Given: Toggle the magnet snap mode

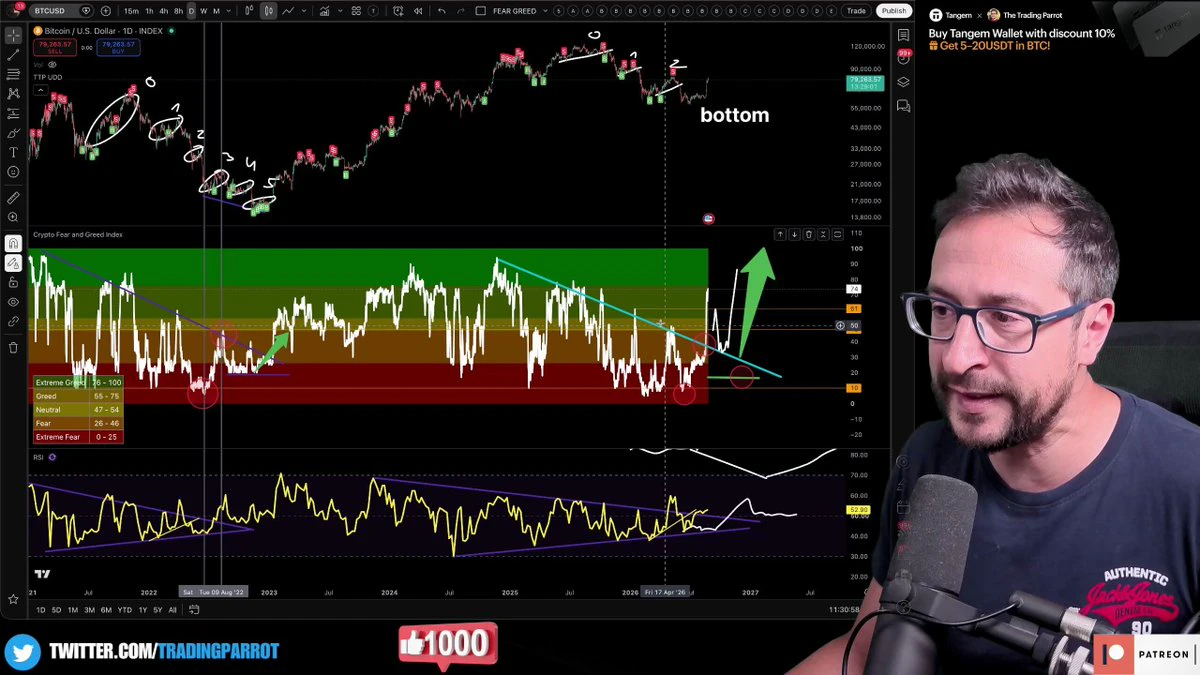Looking at the screenshot, I should [13, 243].
